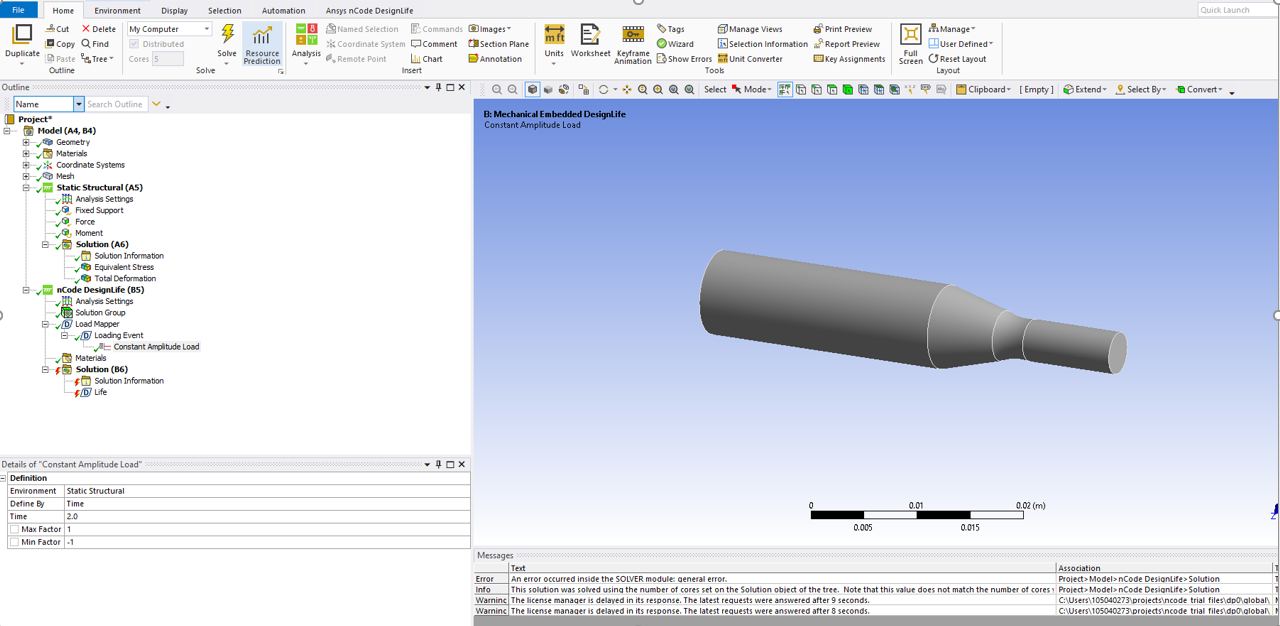Select the Life result in tree
The image size is (1280, 626).
tap(100, 392)
